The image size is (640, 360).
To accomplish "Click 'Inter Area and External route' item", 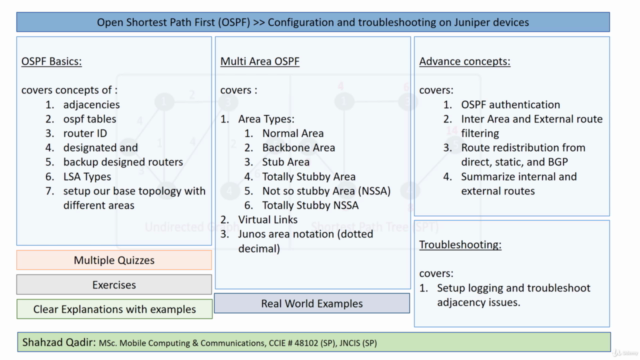I will point(531,126).
